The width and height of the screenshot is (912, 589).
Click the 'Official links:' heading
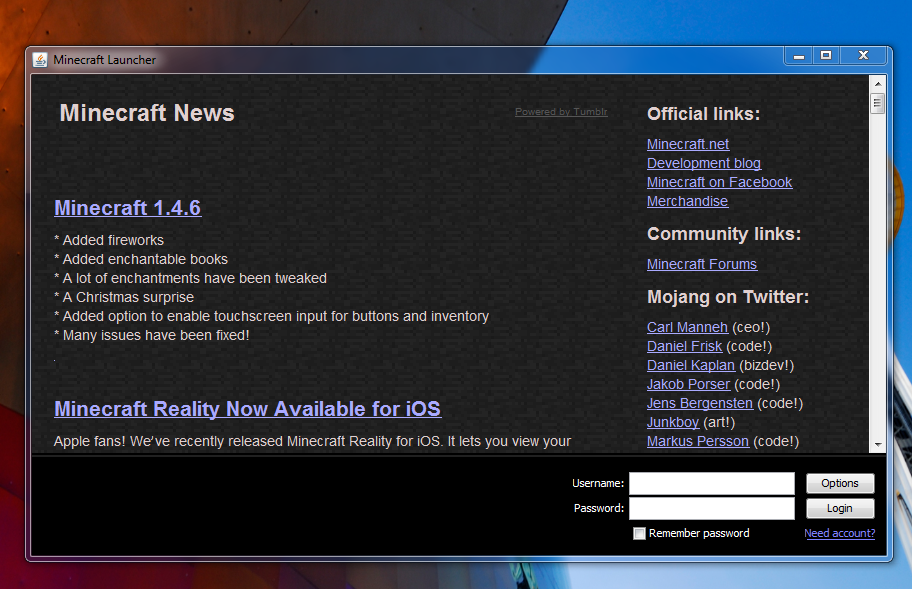(x=704, y=114)
